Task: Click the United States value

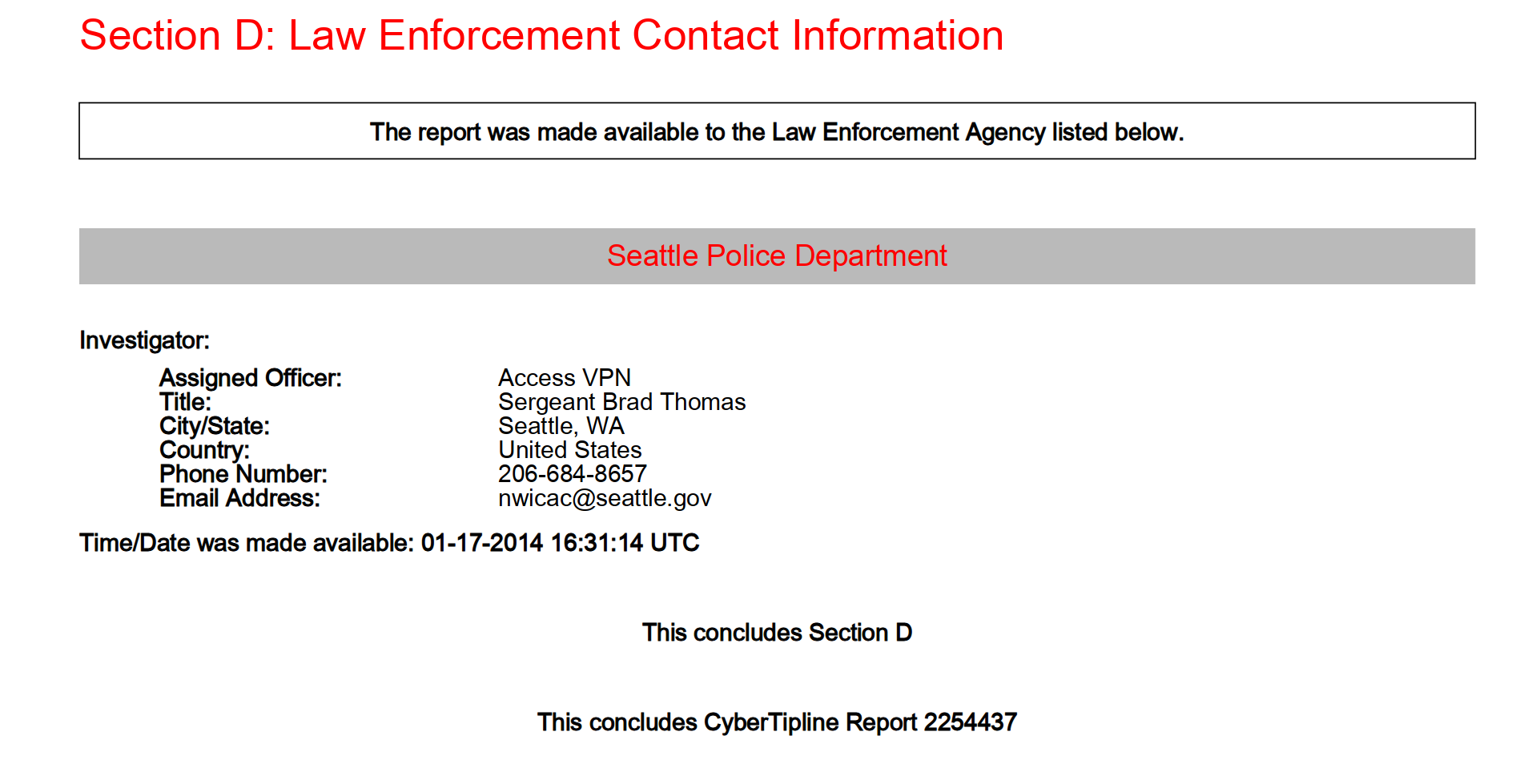Action: coord(569,450)
